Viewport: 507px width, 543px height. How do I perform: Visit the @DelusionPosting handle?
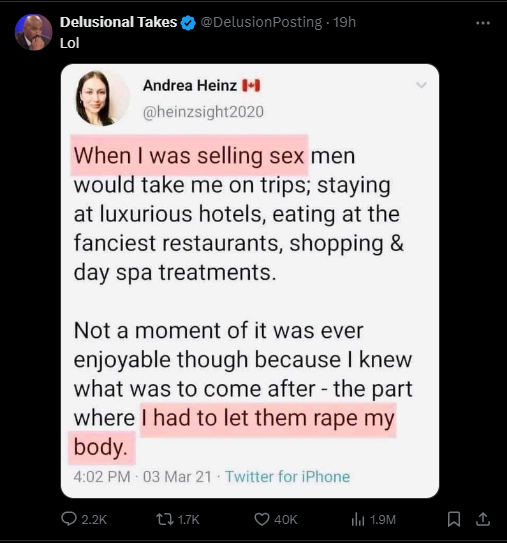(261, 22)
